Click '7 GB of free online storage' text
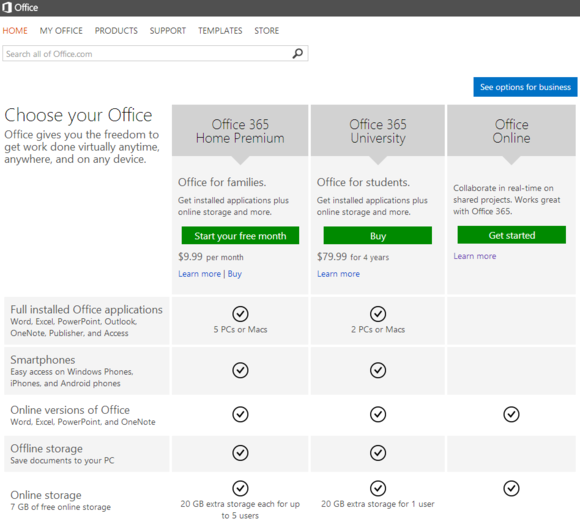580x527 pixels. [x=60, y=507]
